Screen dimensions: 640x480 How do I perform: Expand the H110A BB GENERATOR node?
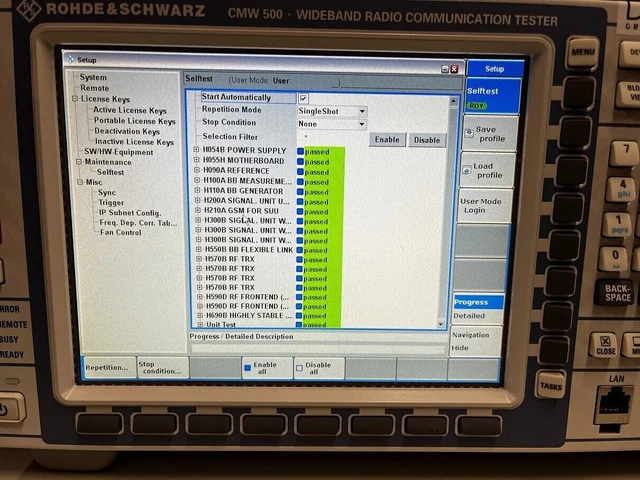tap(197, 190)
